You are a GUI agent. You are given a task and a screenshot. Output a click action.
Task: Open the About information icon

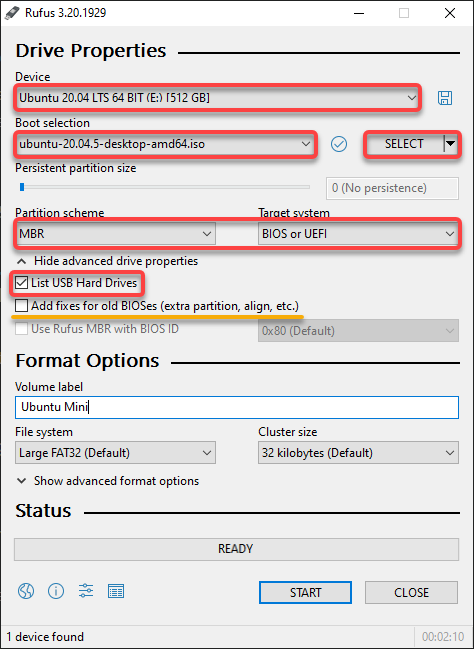point(56,591)
